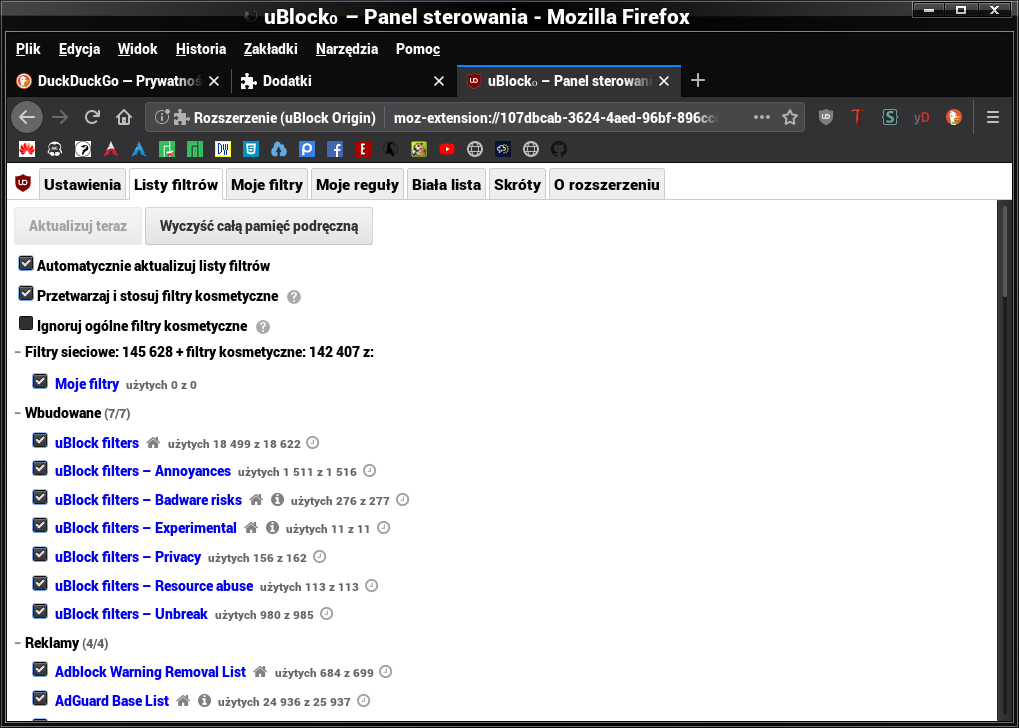Click home icon beside uBlock filters list
The width and height of the screenshot is (1019, 728).
pos(153,443)
